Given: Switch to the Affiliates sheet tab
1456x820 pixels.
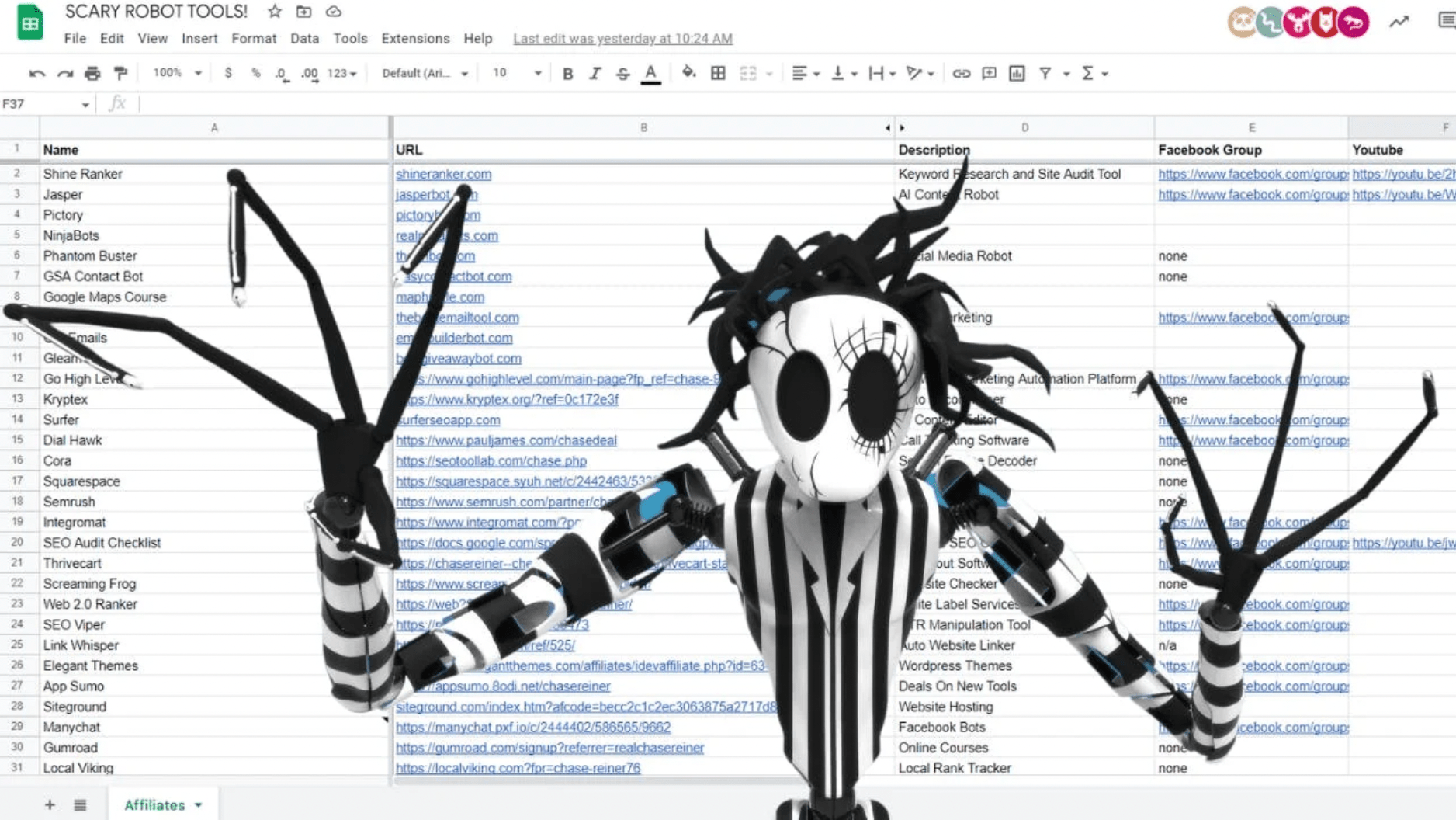Looking at the screenshot, I should [154, 805].
